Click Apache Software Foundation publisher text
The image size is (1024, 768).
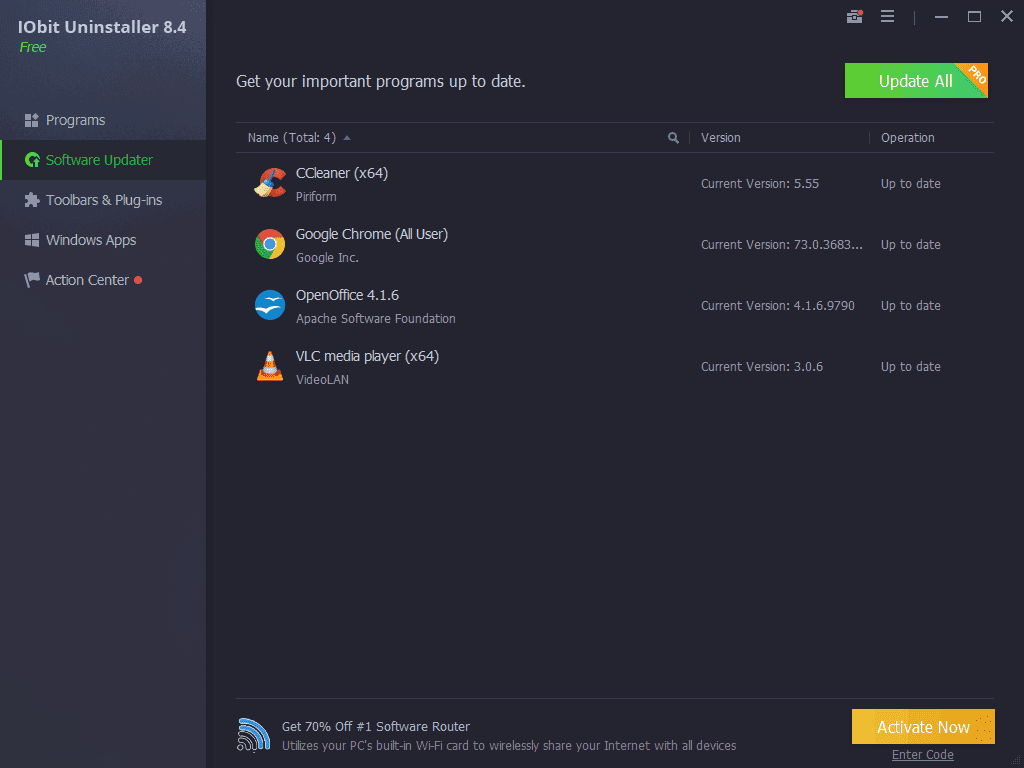point(376,319)
